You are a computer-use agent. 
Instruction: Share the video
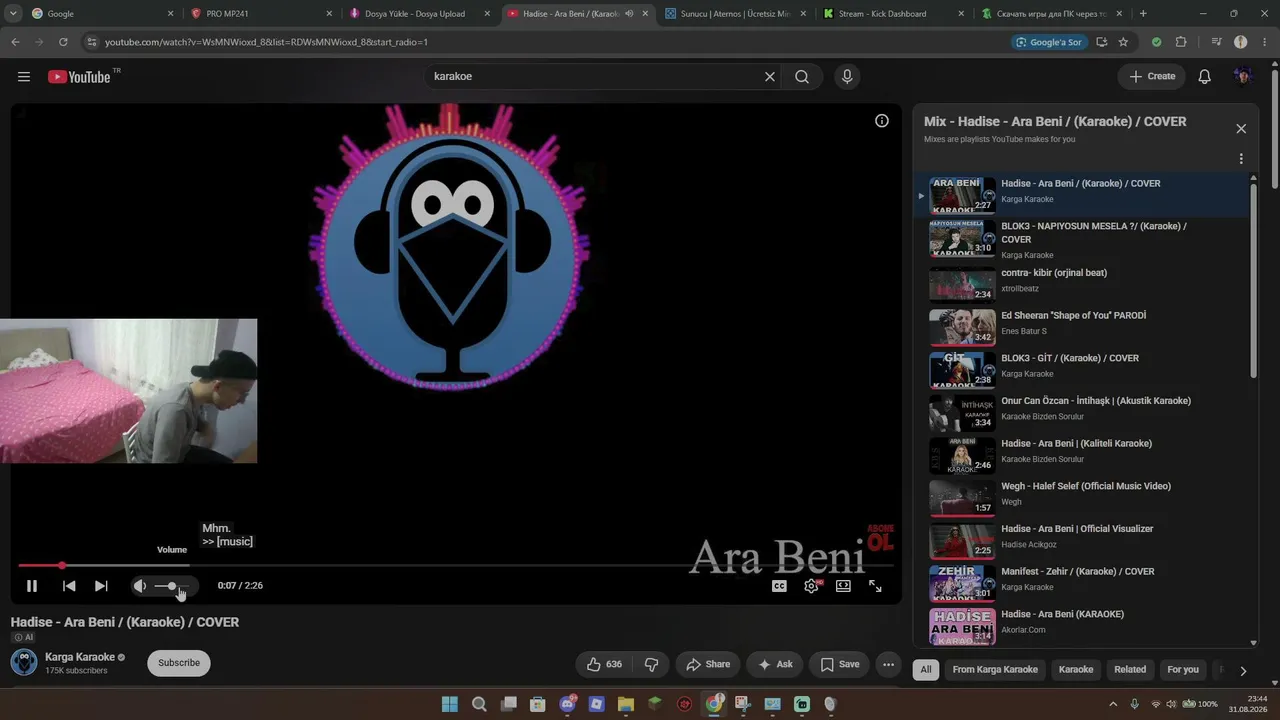(x=708, y=664)
